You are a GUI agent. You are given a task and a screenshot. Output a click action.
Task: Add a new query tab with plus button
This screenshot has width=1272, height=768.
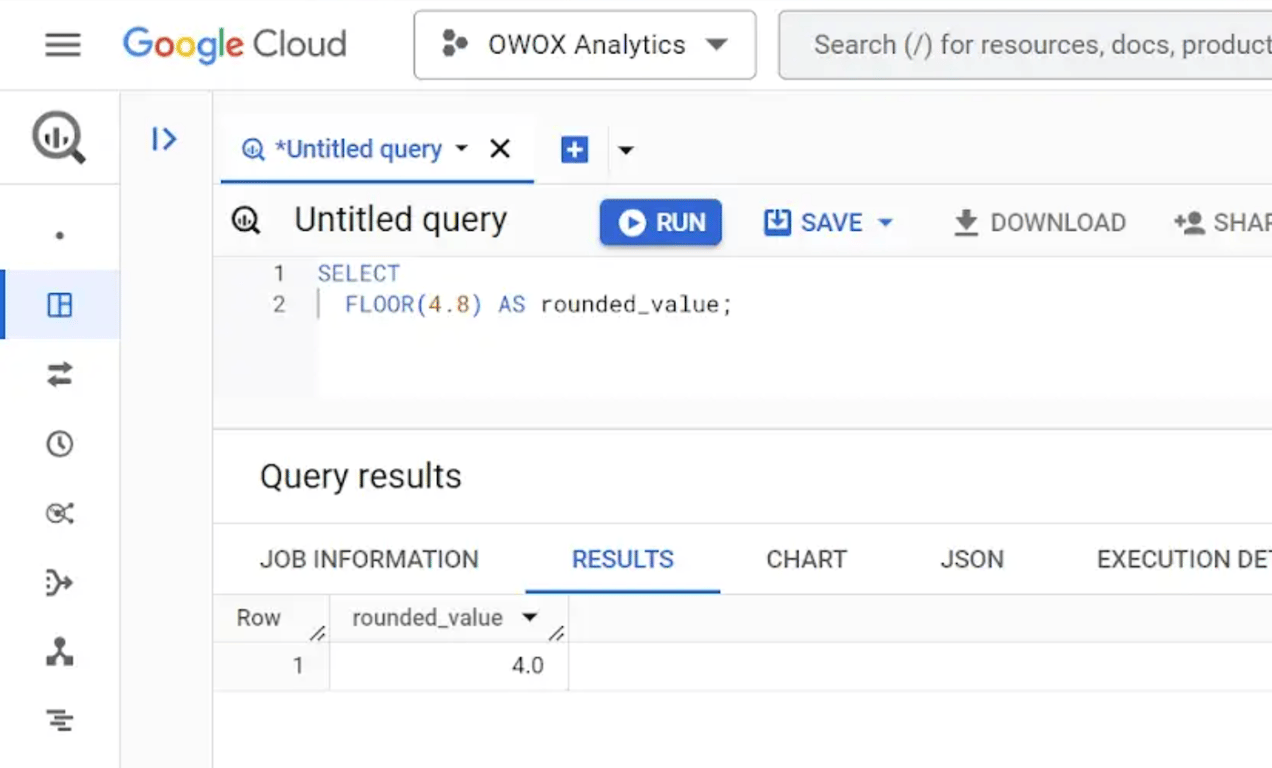point(575,150)
